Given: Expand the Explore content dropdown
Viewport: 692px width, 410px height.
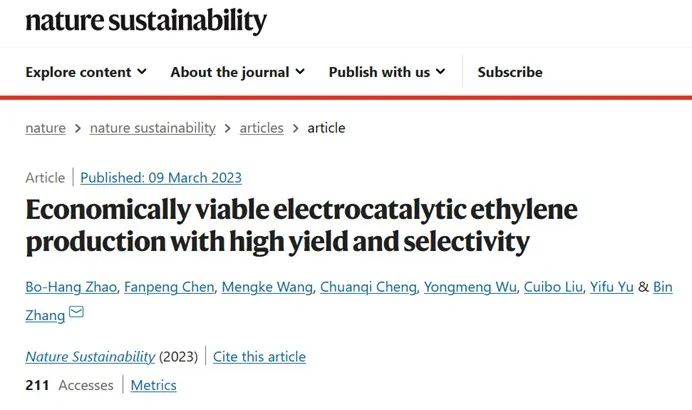Looking at the screenshot, I should click(x=86, y=72).
